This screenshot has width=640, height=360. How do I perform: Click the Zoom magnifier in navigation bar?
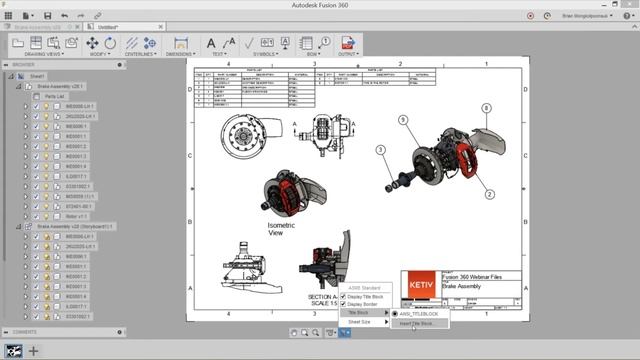(x=316, y=333)
